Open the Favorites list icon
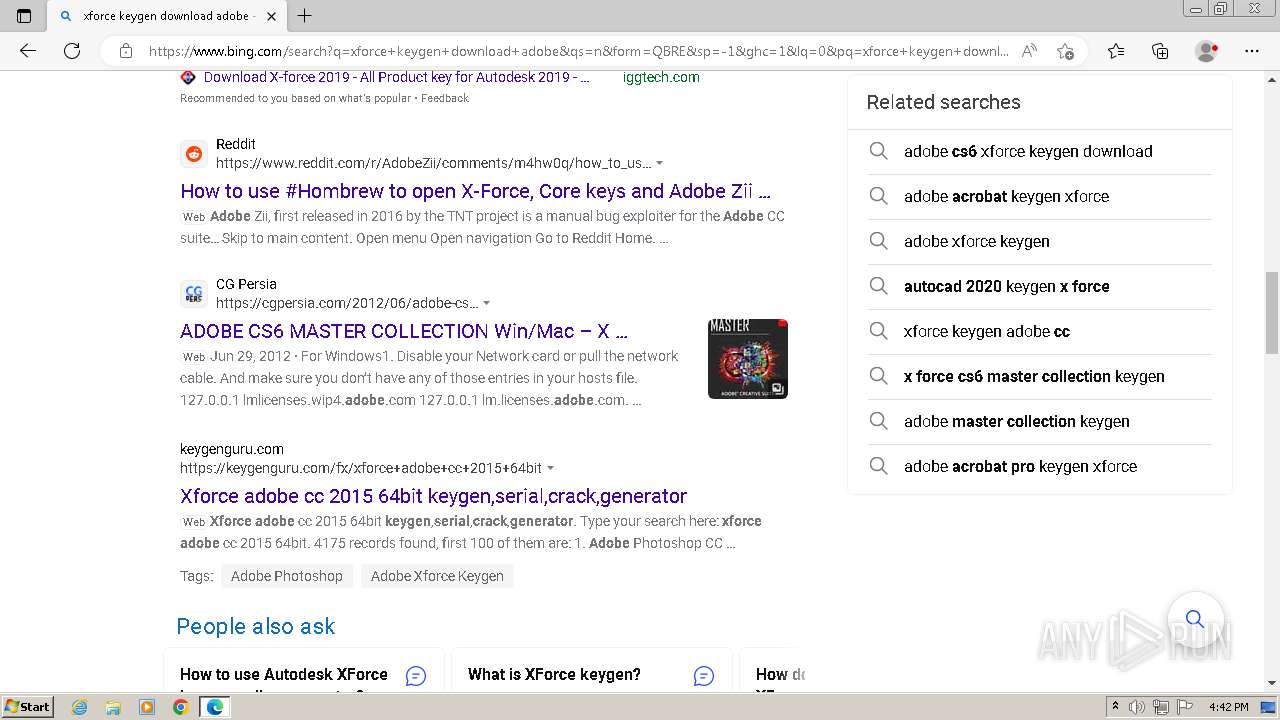Viewport: 1280px width, 720px height. click(1116, 51)
